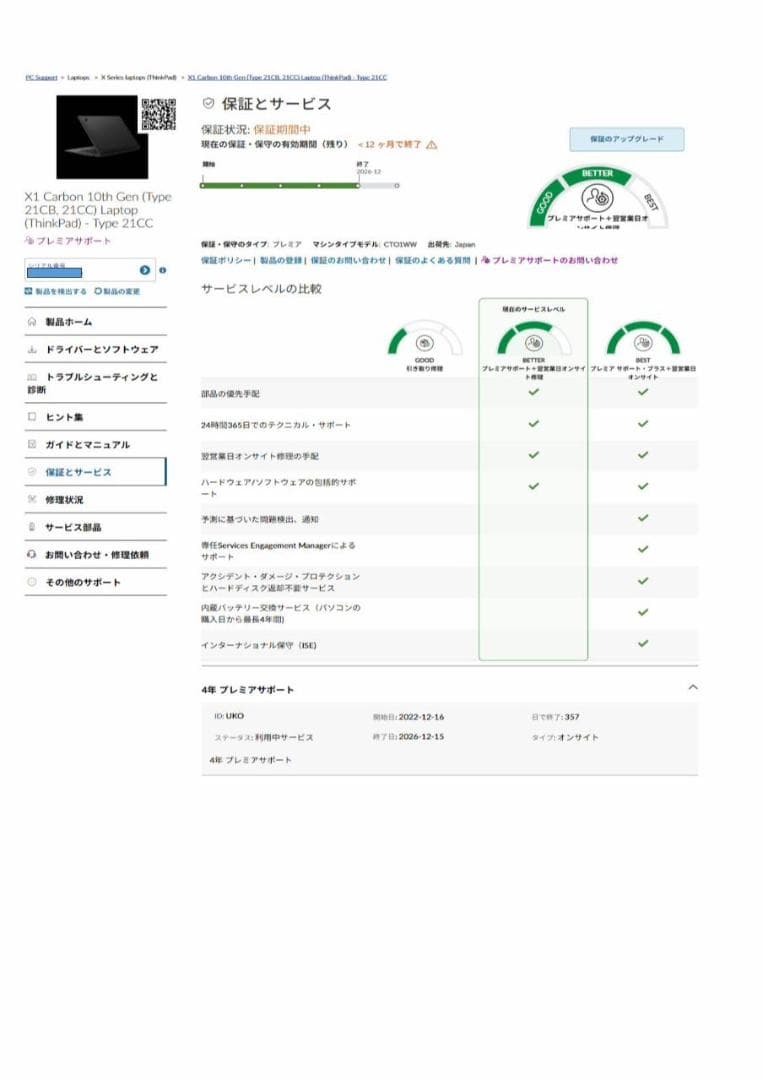This screenshot has height=1080, width=763.
Task: Open お問い合わせ・修理依頼 in sidebar
Action: (96, 554)
